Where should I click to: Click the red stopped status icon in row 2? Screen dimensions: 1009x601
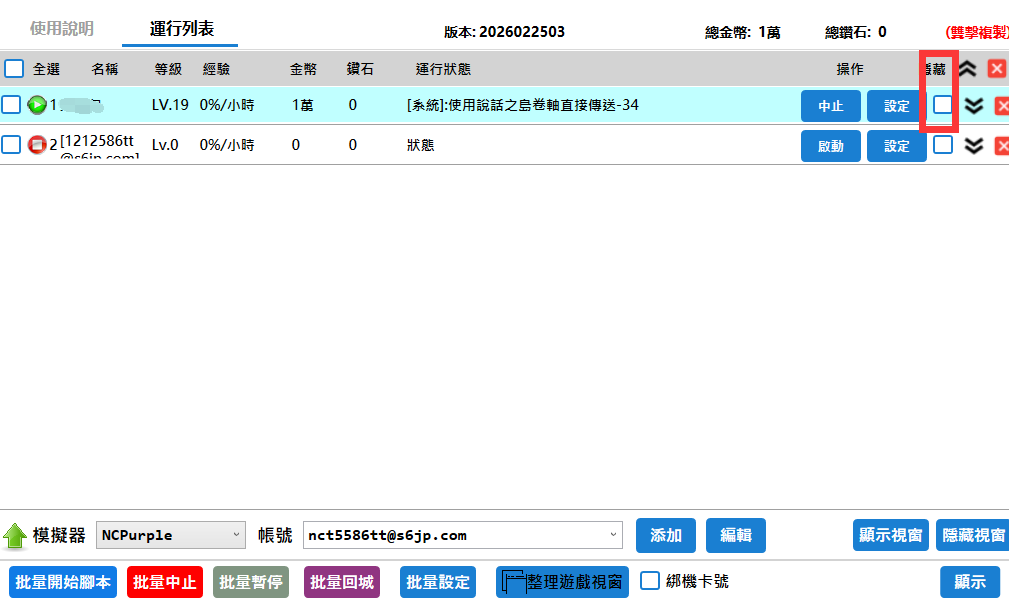(x=37, y=145)
